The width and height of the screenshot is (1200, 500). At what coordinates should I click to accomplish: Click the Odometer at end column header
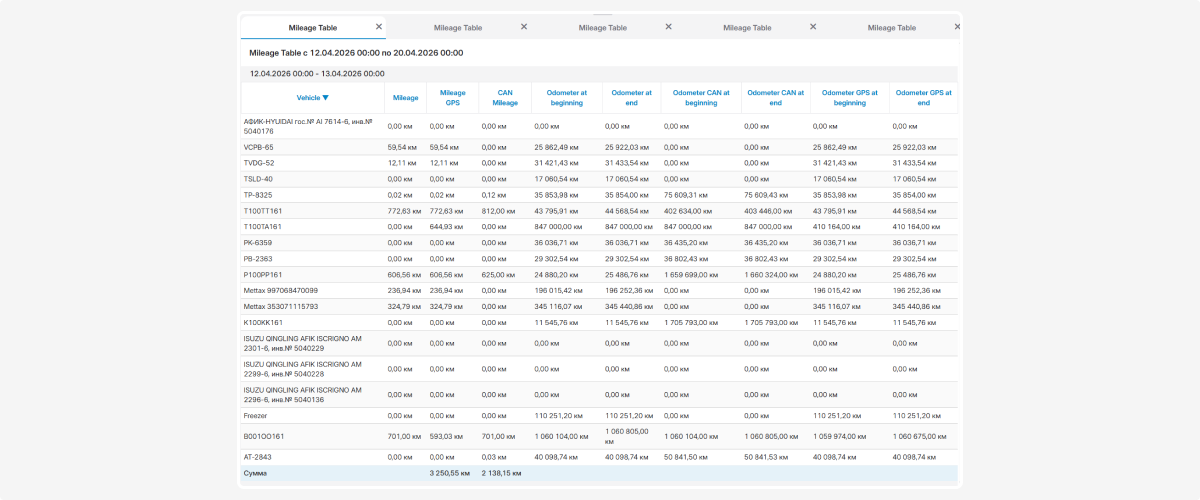(631, 98)
